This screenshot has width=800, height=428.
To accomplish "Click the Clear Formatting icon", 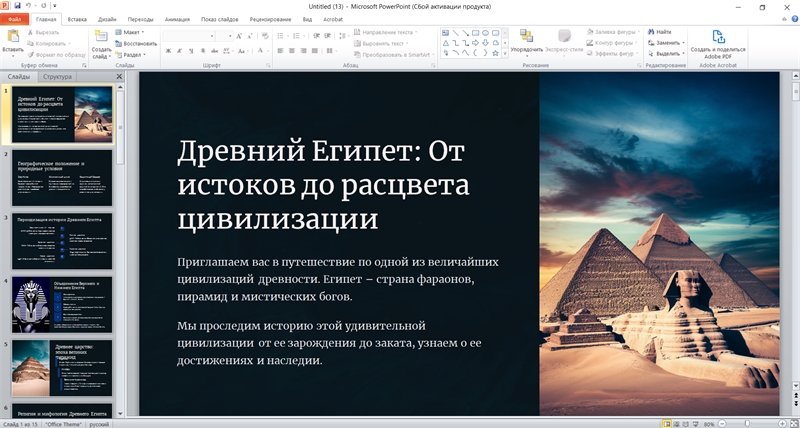I will point(265,36).
